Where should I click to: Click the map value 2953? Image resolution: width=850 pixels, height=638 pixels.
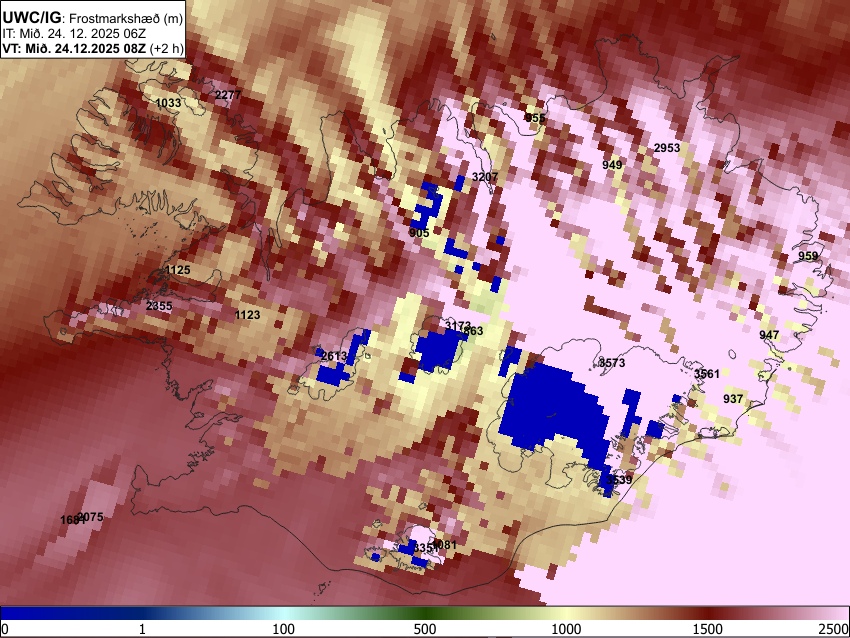667,148
